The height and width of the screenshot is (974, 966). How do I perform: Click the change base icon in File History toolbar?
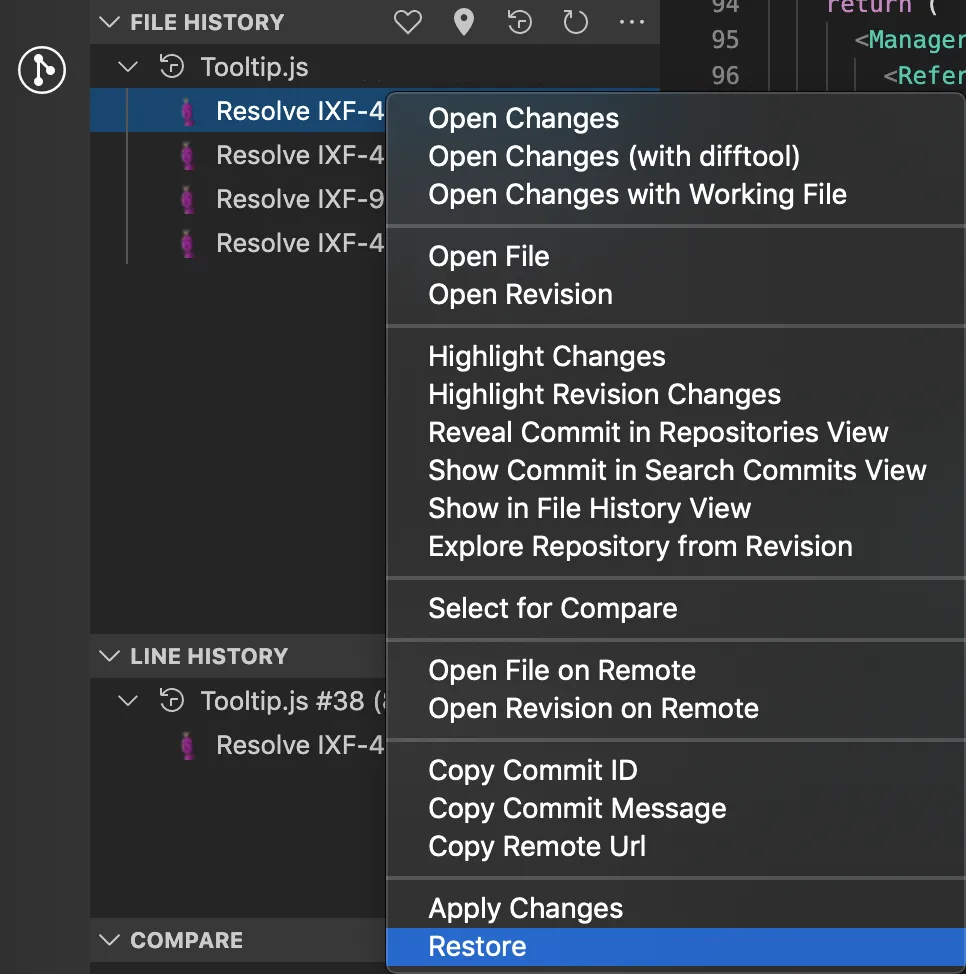pyautogui.click(x=519, y=22)
